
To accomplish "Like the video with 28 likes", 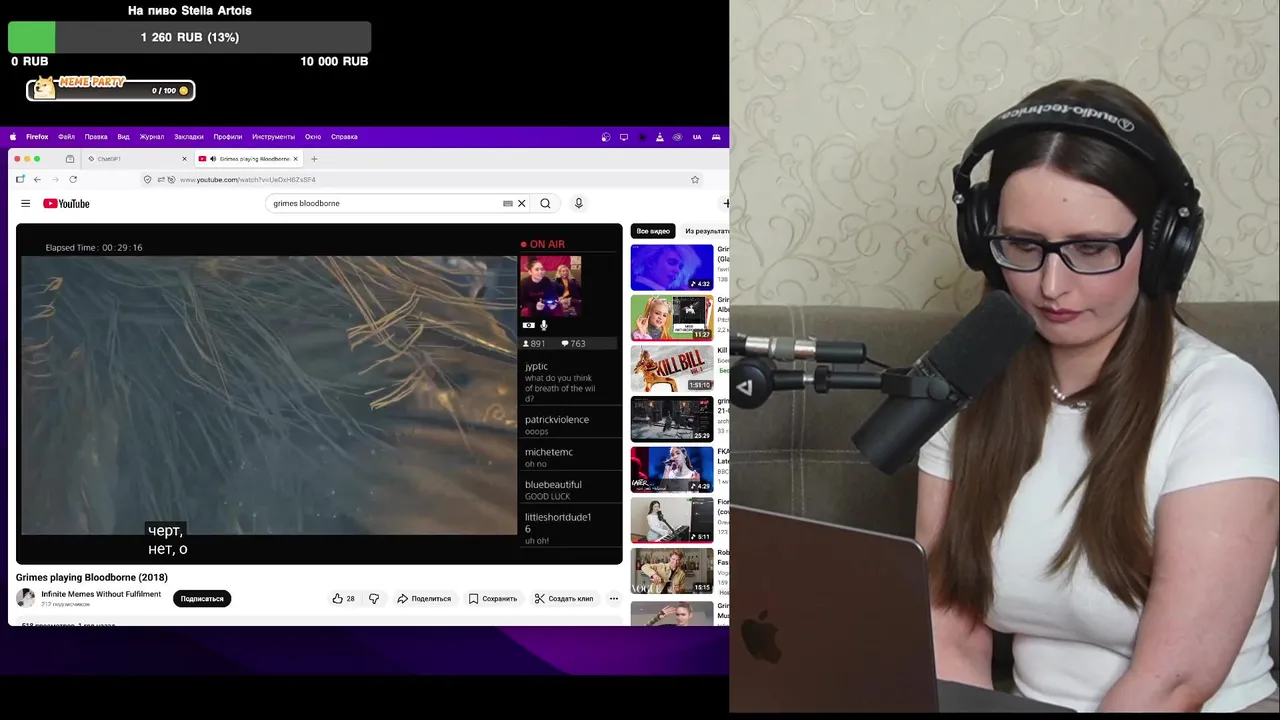I will coord(344,598).
